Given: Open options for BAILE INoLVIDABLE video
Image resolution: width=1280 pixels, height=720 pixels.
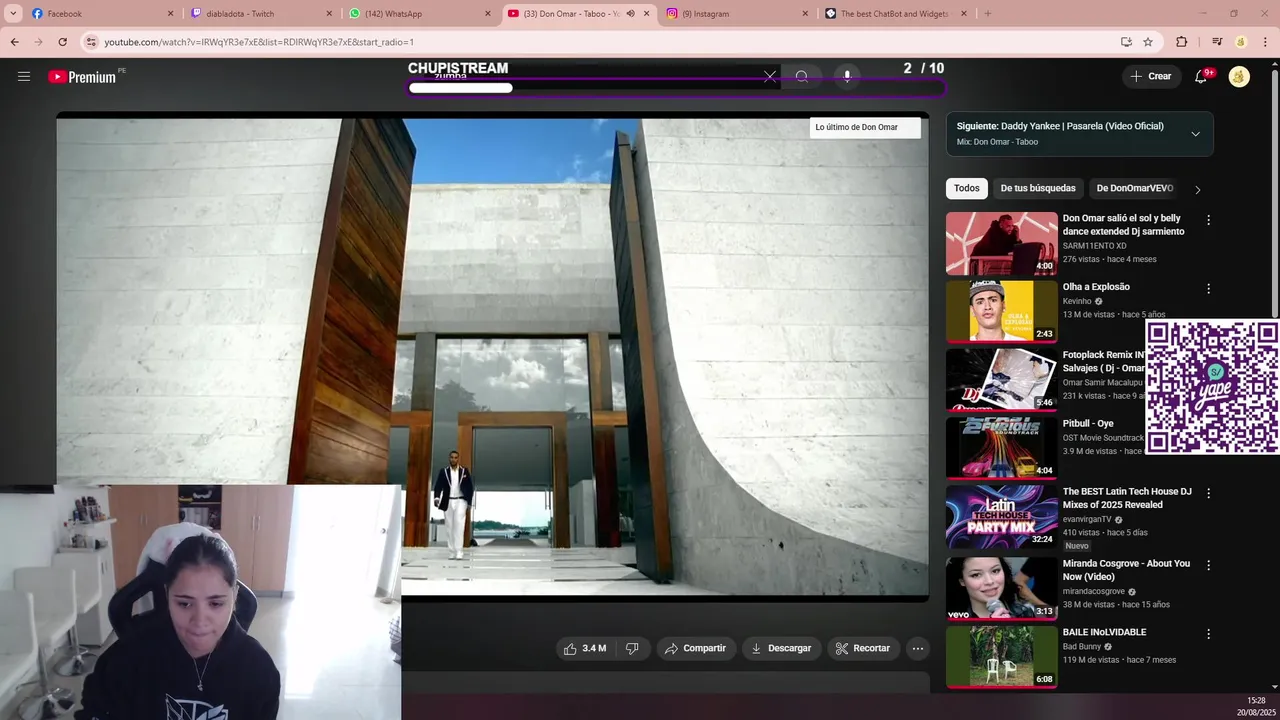Looking at the screenshot, I should click(1208, 634).
